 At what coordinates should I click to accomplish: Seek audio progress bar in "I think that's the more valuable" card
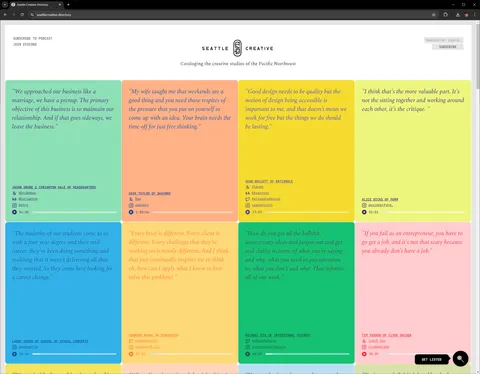424,212
